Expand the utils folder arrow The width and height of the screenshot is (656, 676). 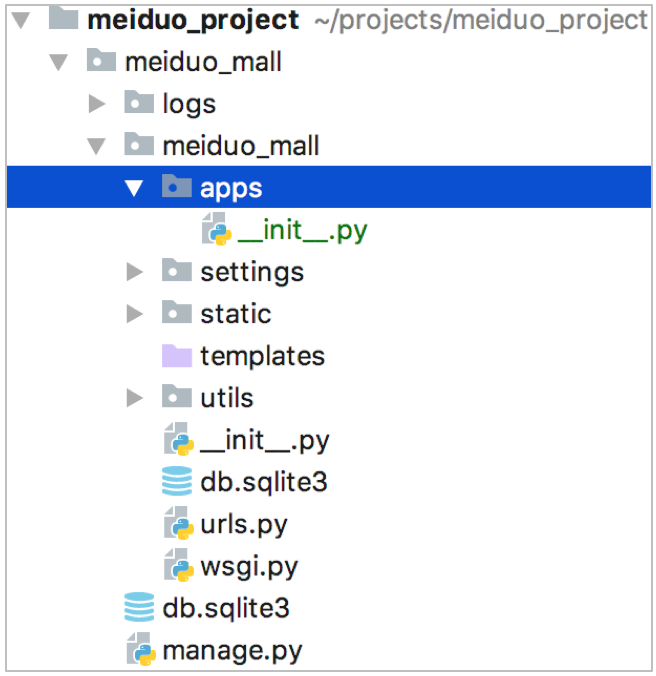(x=135, y=398)
